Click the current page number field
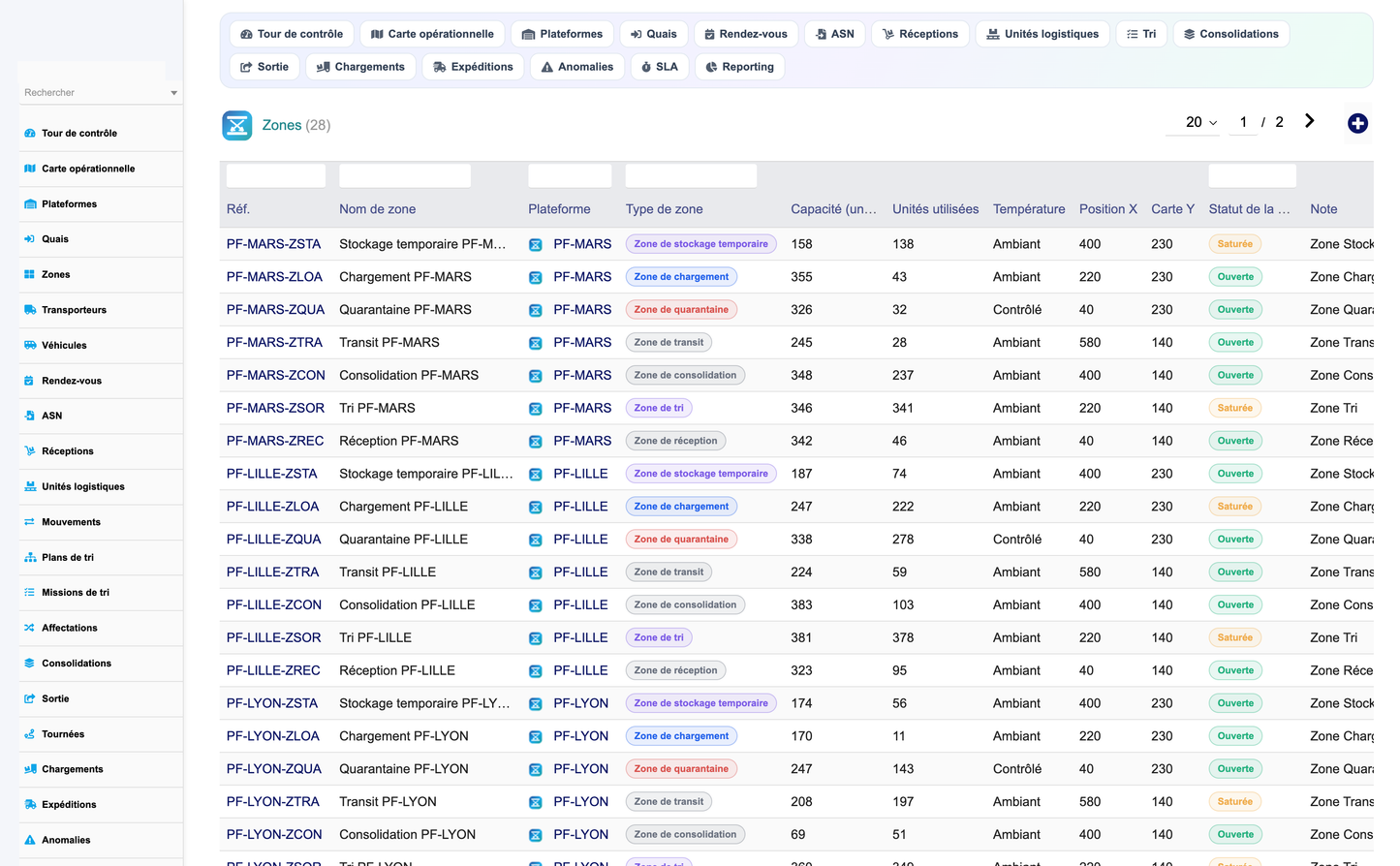 pos(1243,123)
